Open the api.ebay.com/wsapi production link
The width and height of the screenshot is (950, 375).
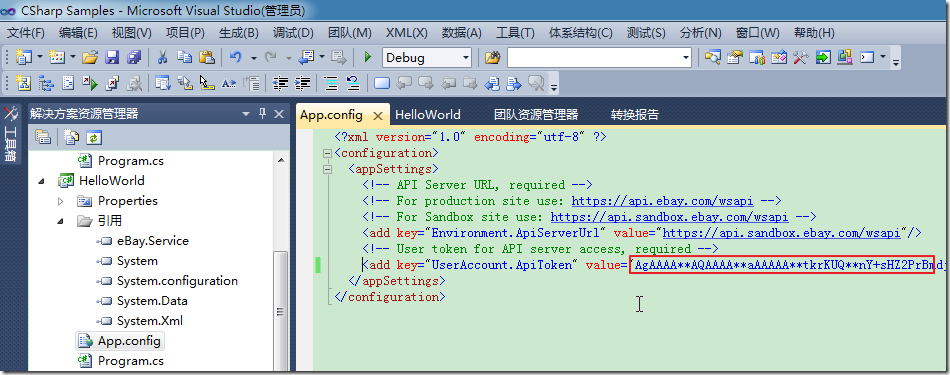coord(662,201)
